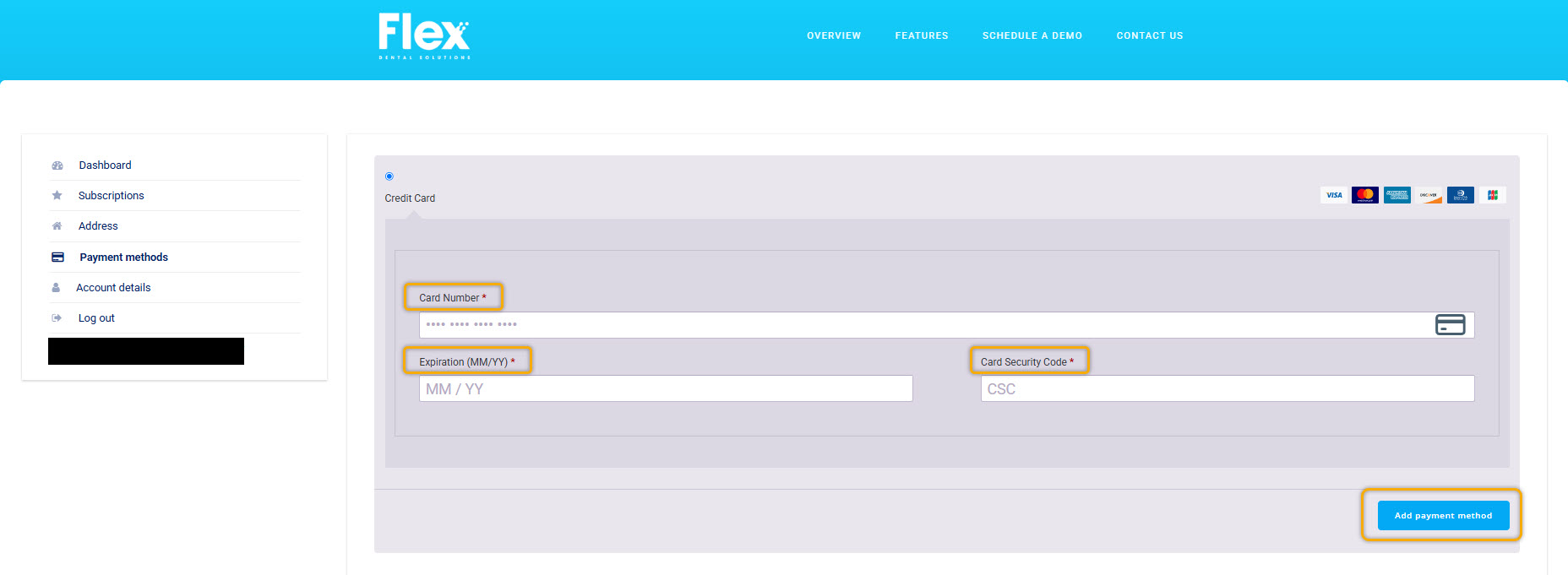The width and height of the screenshot is (1568, 575).
Task: Click the card icon inside Card Number field
Action: (x=1450, y=325)
